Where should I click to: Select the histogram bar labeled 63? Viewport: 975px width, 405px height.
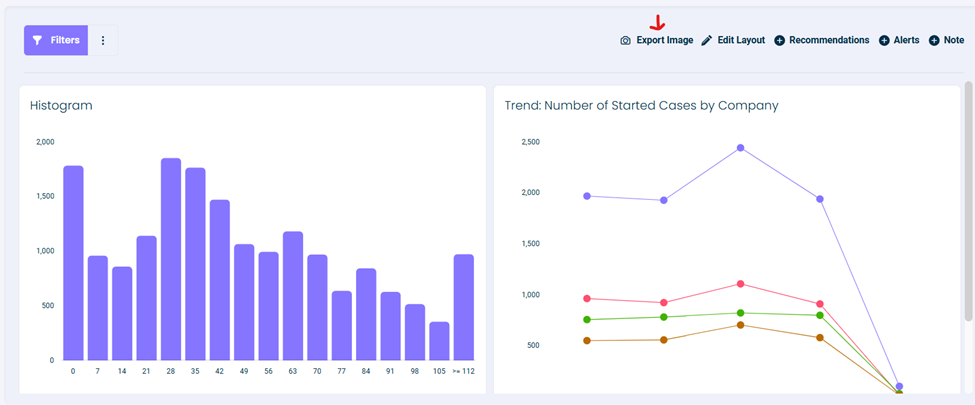(x=293, y=296)
